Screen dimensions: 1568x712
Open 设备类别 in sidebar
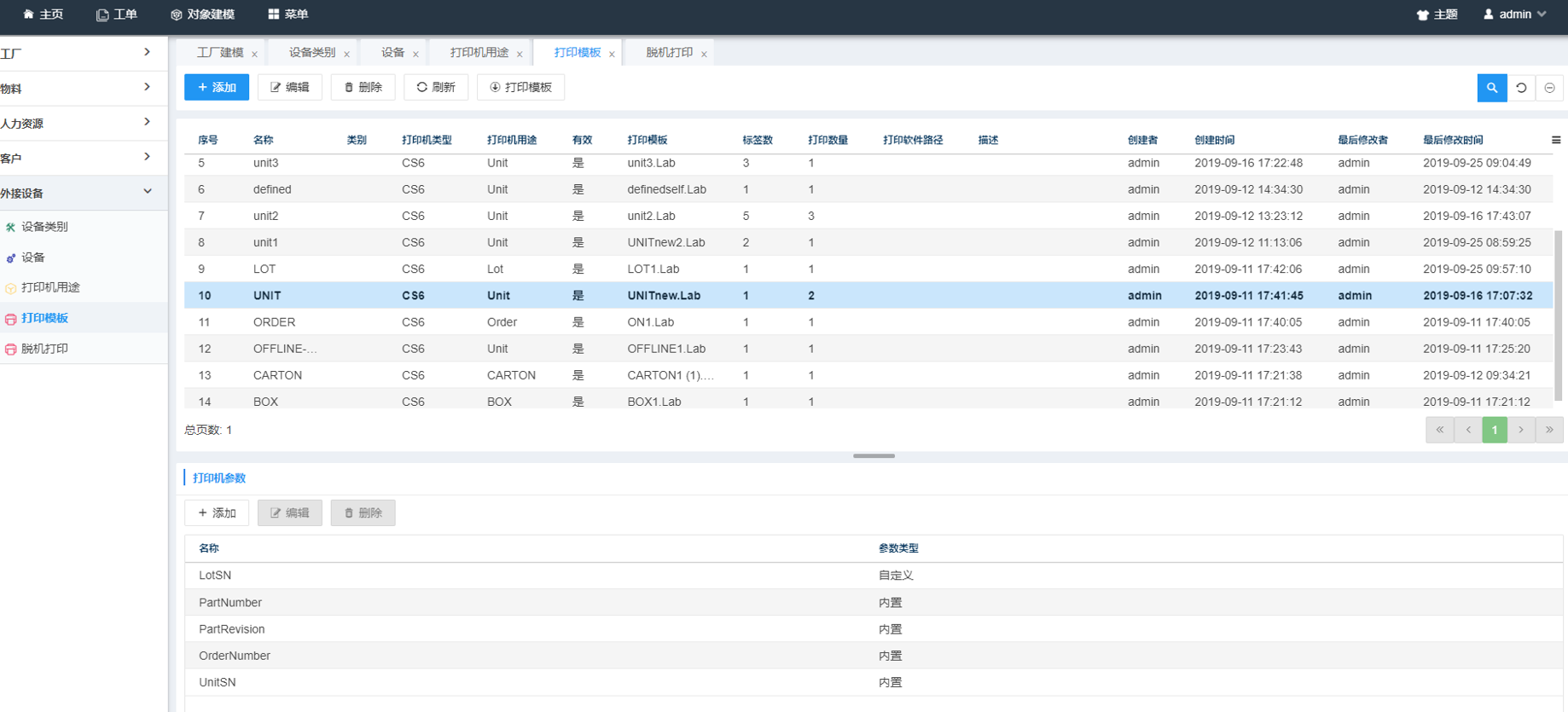[x=84, y=227]
